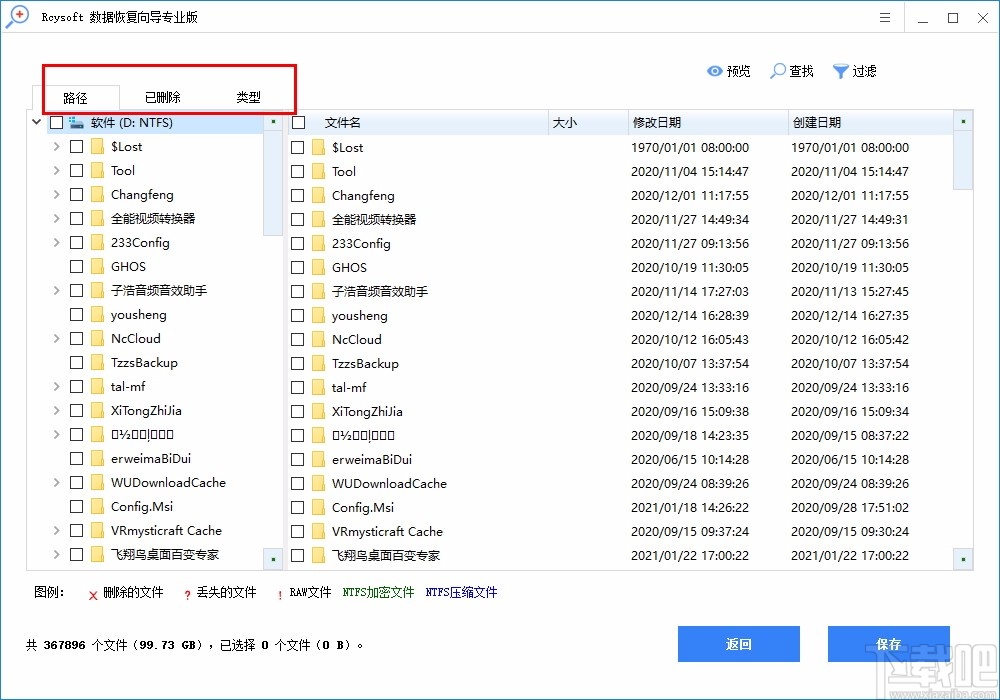Click the Changfeng folder icon in file list
This screenshot has height=700, width=1000.
tap(316, 195)
